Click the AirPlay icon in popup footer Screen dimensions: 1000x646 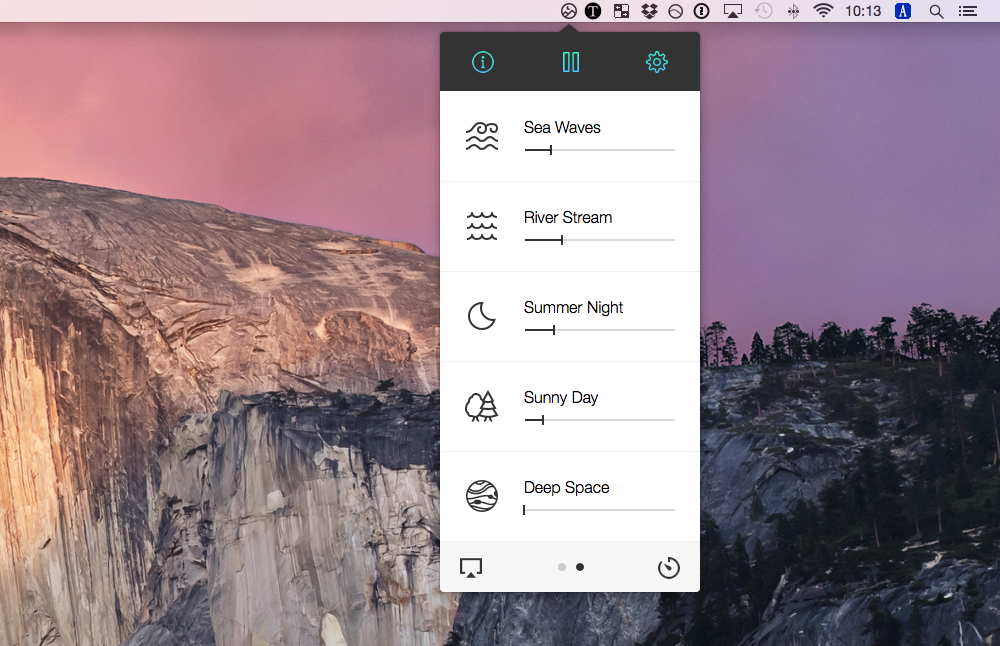tap(471, 568)
